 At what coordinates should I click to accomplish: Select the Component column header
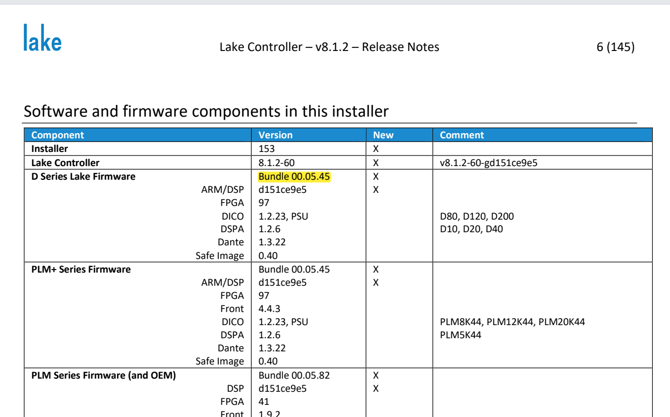coord(58,135)
